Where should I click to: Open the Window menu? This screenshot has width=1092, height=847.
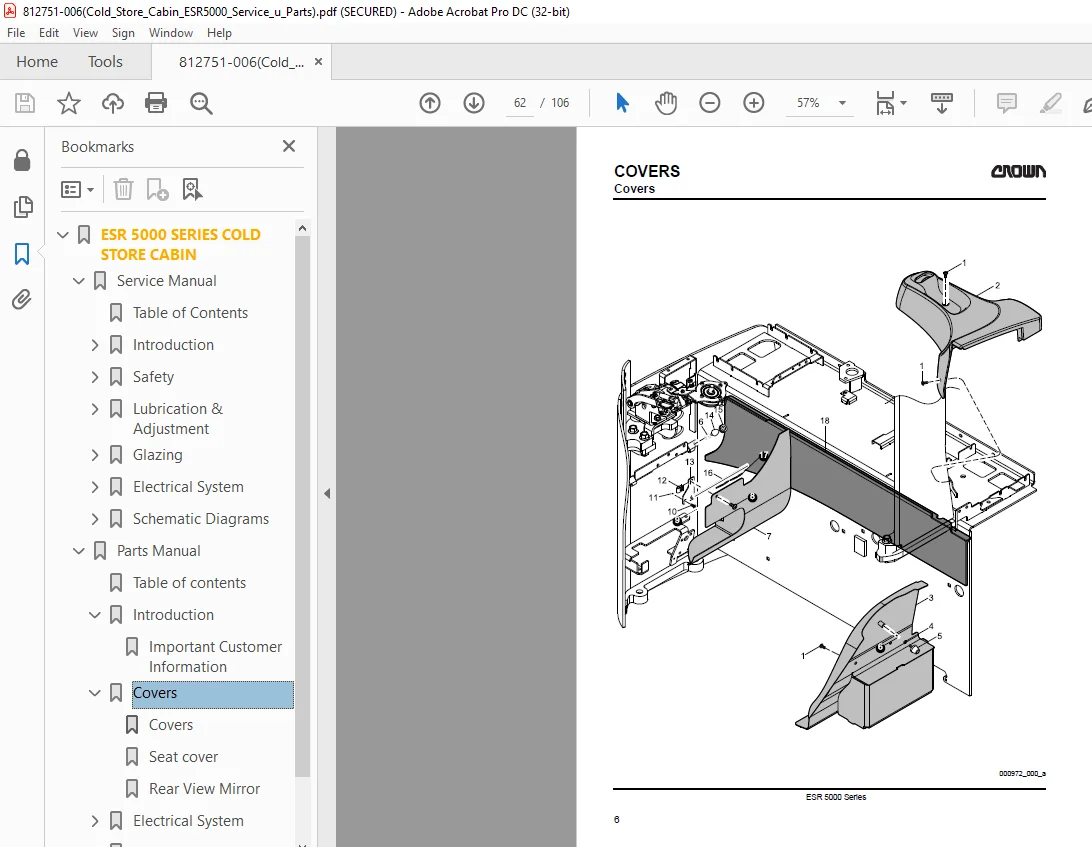171,33
